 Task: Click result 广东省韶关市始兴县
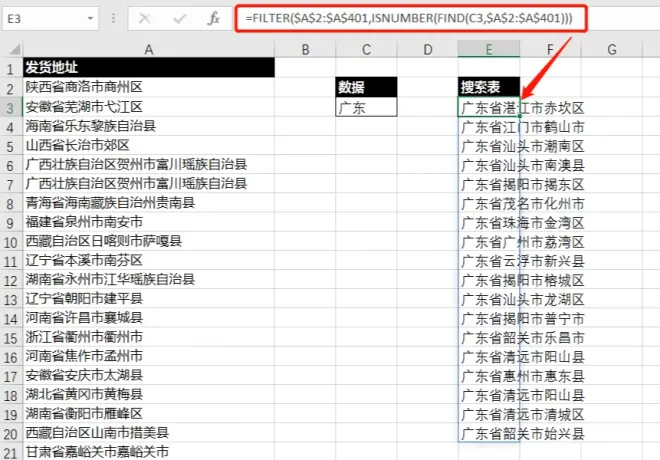click(x=489, y=433)
